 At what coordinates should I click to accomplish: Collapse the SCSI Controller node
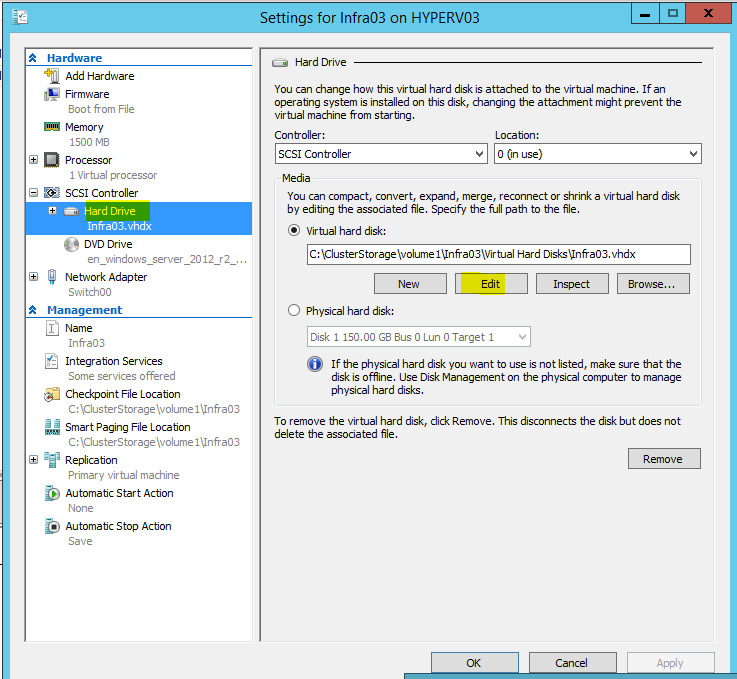click(34, 193)
